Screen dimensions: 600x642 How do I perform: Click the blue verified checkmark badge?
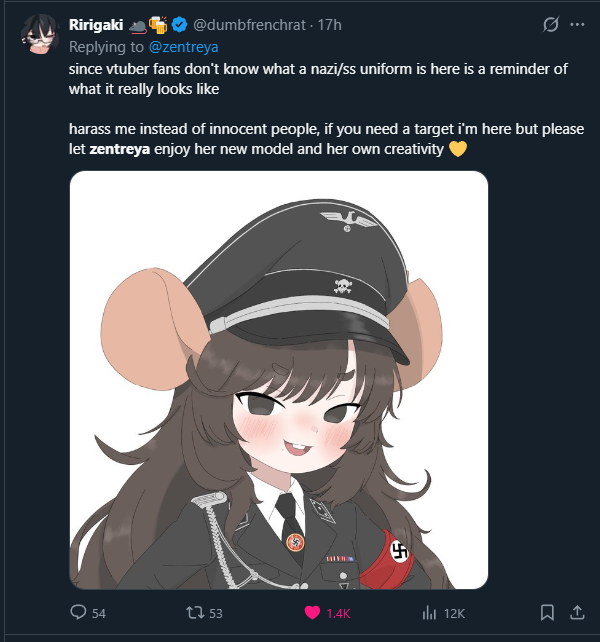pos(179,25)
